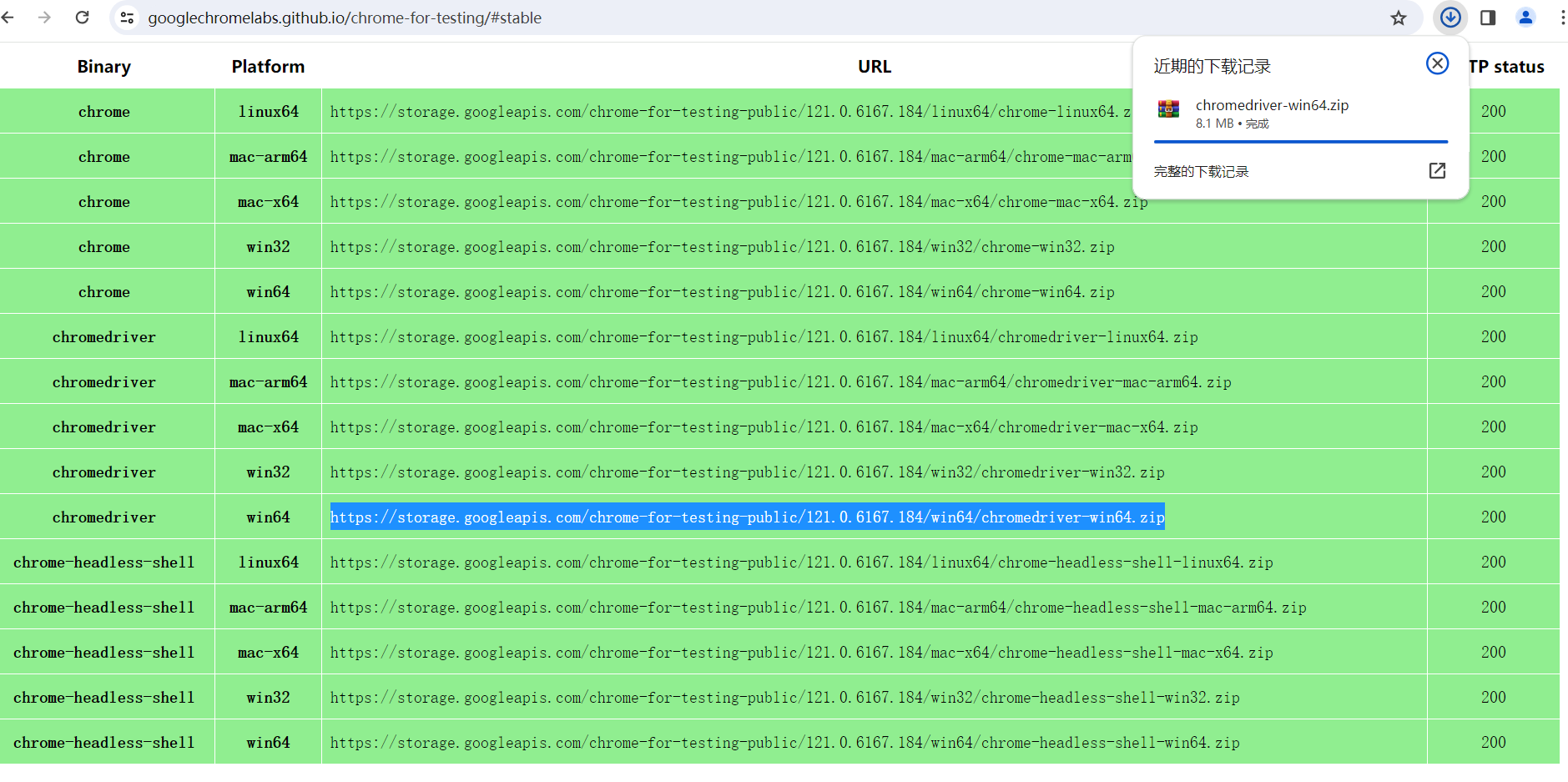Image resolution: width=1568 pixels, height=782 pixels.
Task: Click chrome-headless-shell mac-x64 URL
Action: [x=801, y=653]
